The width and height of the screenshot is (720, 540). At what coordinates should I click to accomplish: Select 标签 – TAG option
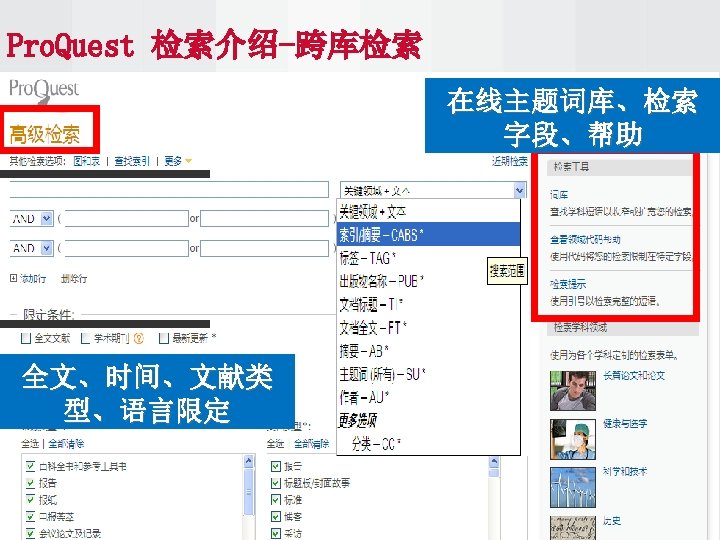pos(428,258)
